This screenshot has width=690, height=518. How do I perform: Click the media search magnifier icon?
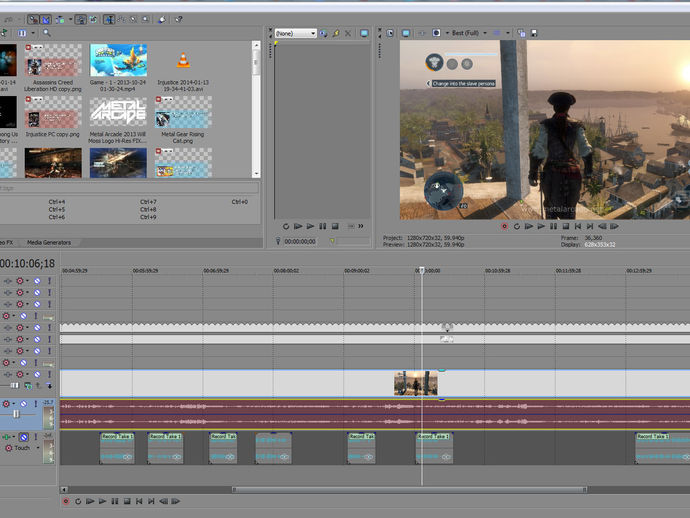click(47, 33)
